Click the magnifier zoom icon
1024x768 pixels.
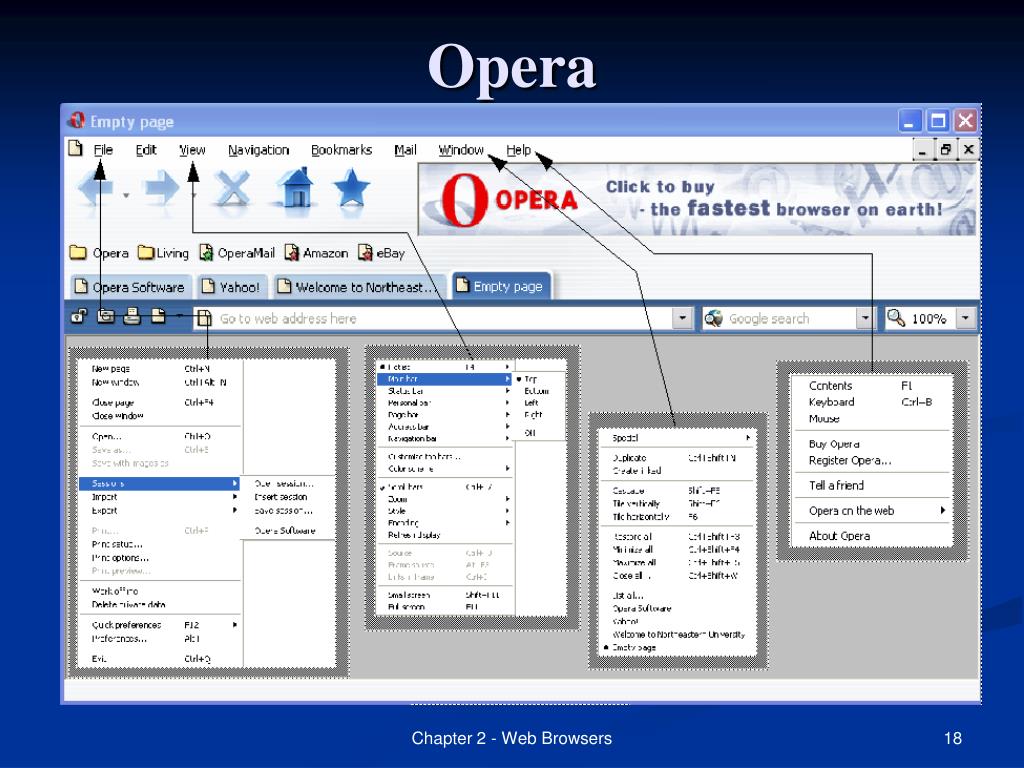[896, 318]
